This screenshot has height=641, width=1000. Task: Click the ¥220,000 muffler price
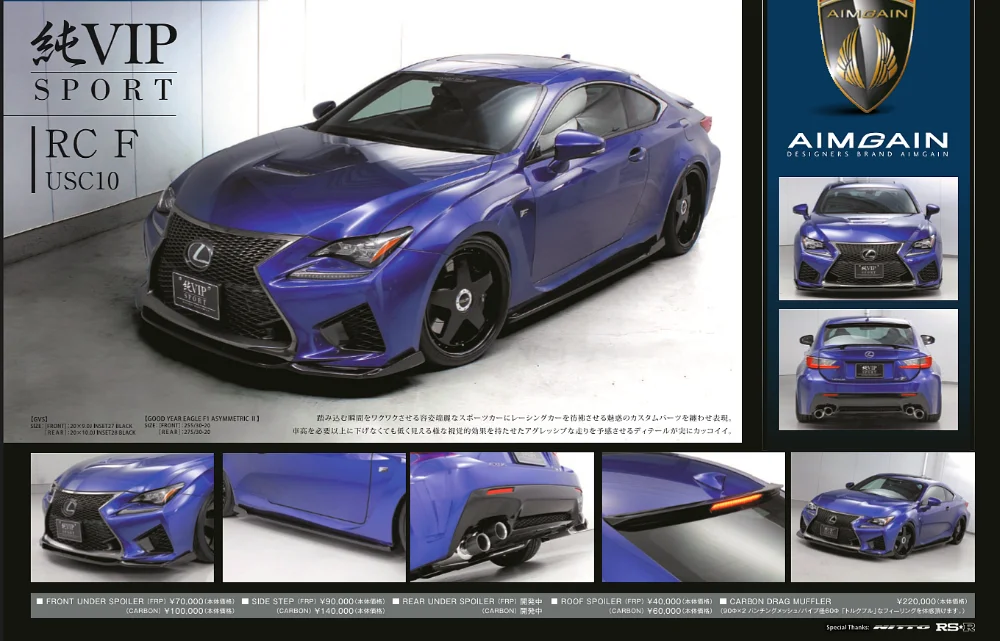[916, 601]
